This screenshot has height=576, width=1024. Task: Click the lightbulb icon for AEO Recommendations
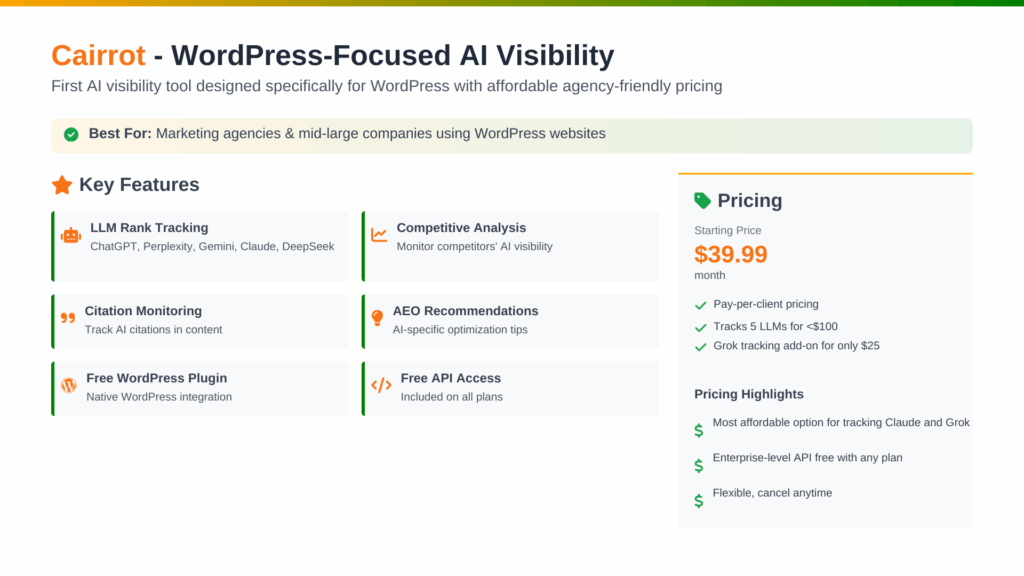377,318
